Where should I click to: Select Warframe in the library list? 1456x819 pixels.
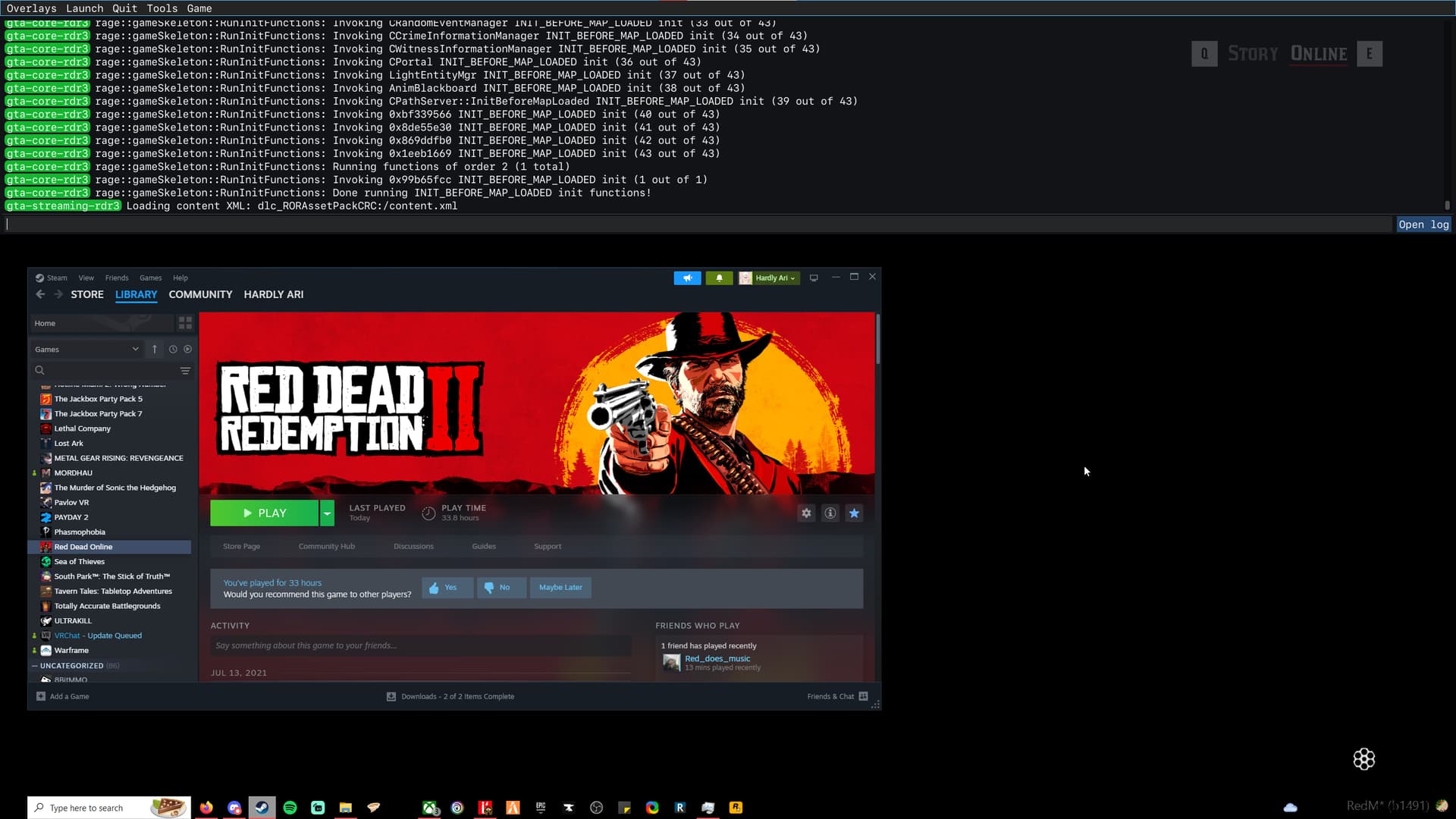(x=71, y=651)
